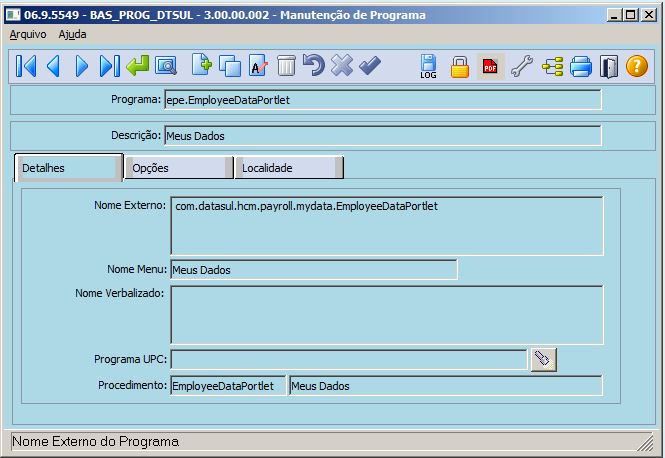Click the Nome Verbalizado label
665x458 pixels.
coord(120,293)
